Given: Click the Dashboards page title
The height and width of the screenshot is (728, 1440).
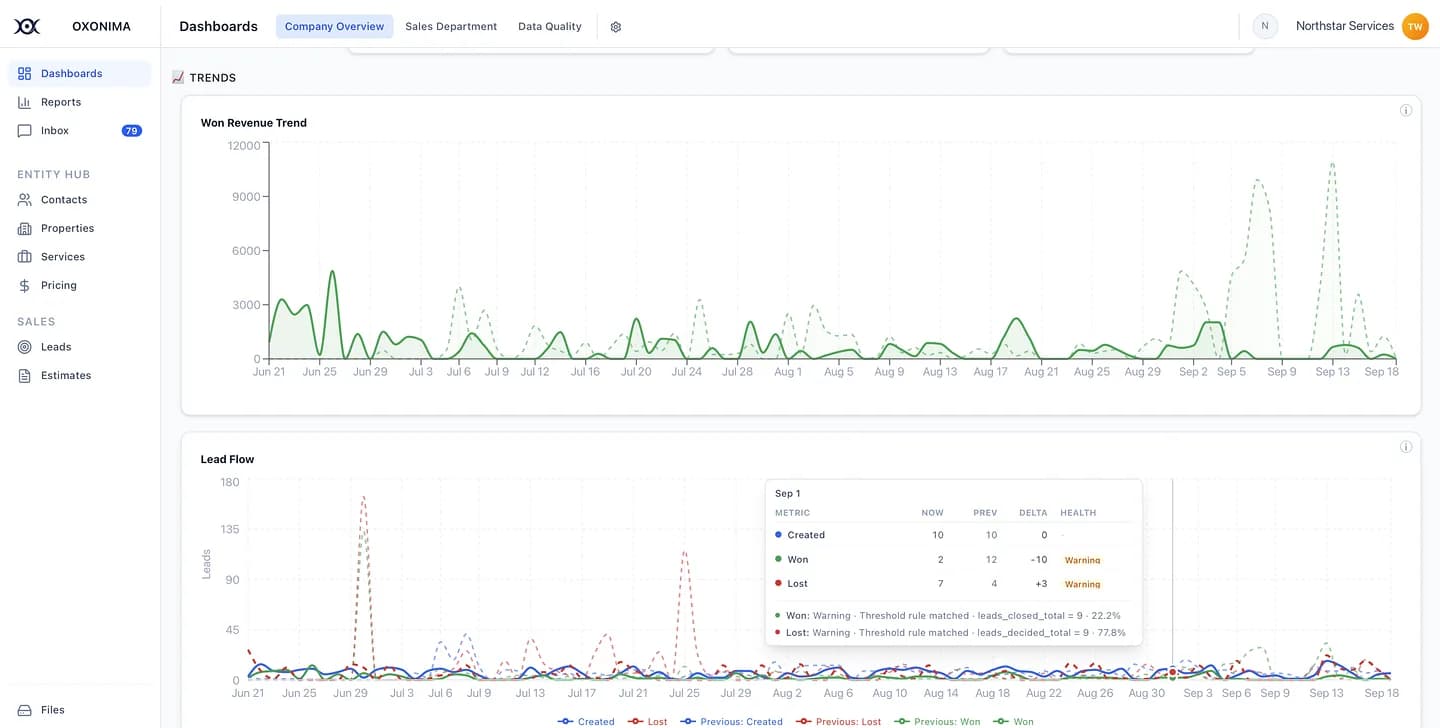Looking at the screenshot, I should coord(218,27).
